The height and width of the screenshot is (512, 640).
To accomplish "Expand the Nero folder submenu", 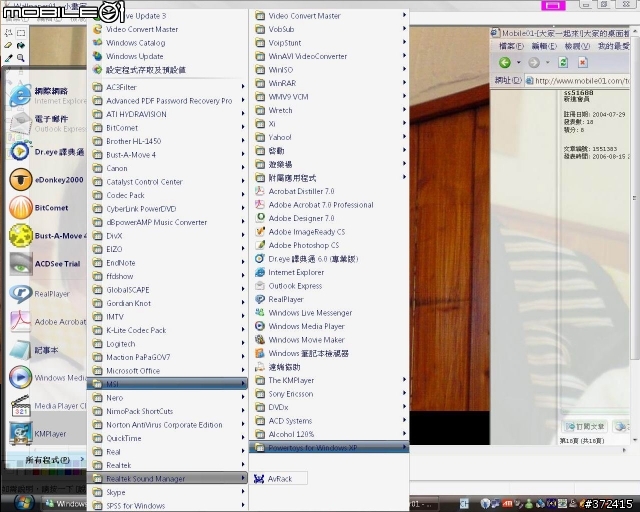I will click(x=168, y=398).
